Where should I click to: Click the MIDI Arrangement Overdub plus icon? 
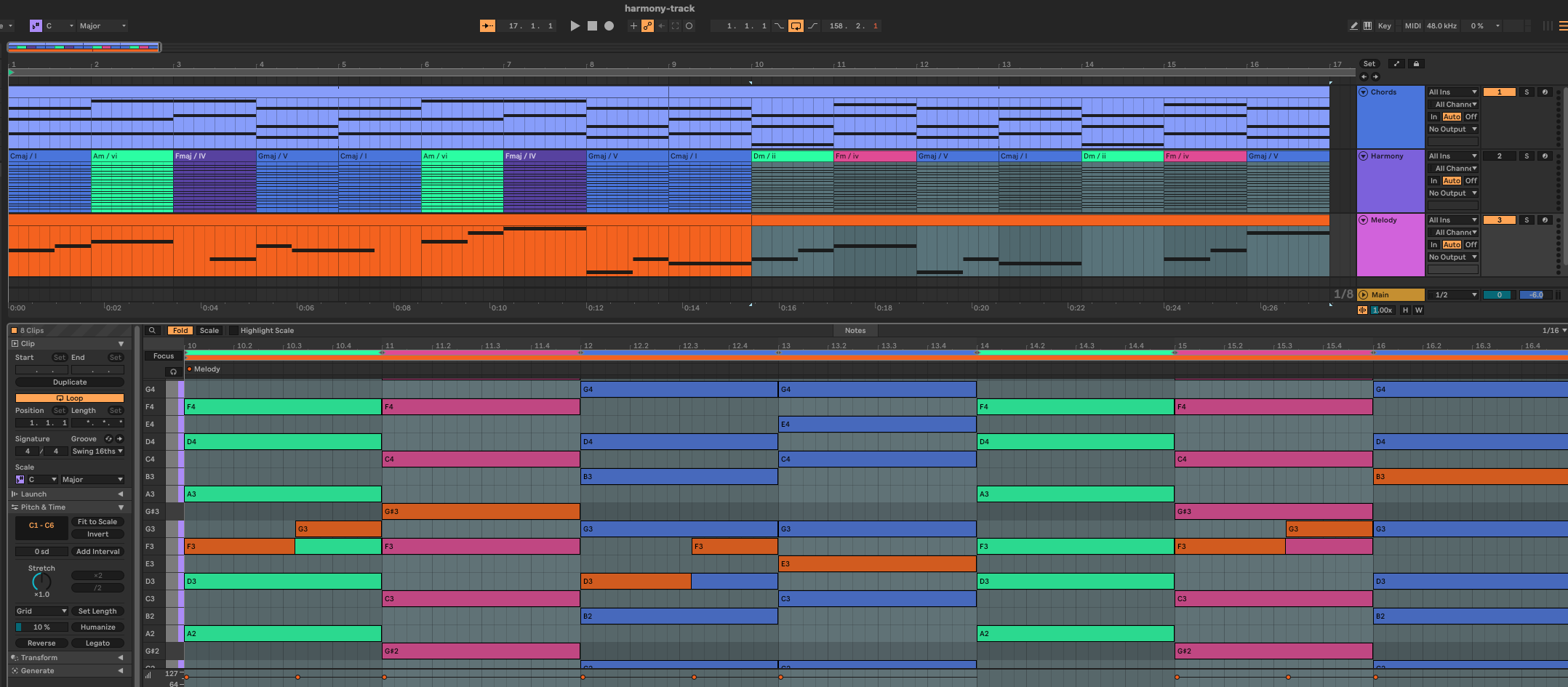(633, 26)
